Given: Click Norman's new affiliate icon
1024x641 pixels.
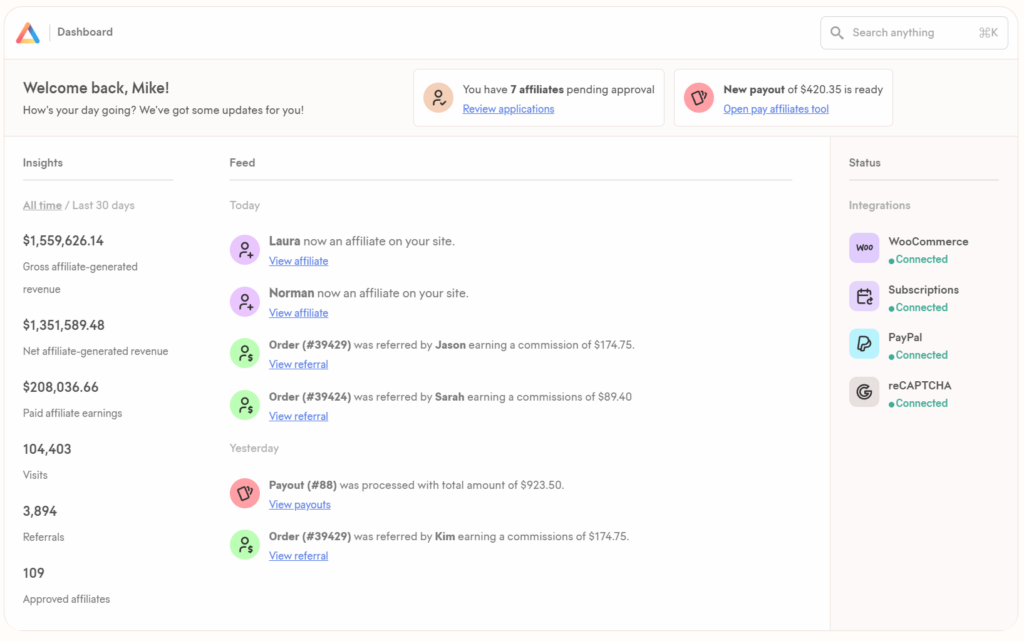Looking at the screenshot, I should 245,302.
